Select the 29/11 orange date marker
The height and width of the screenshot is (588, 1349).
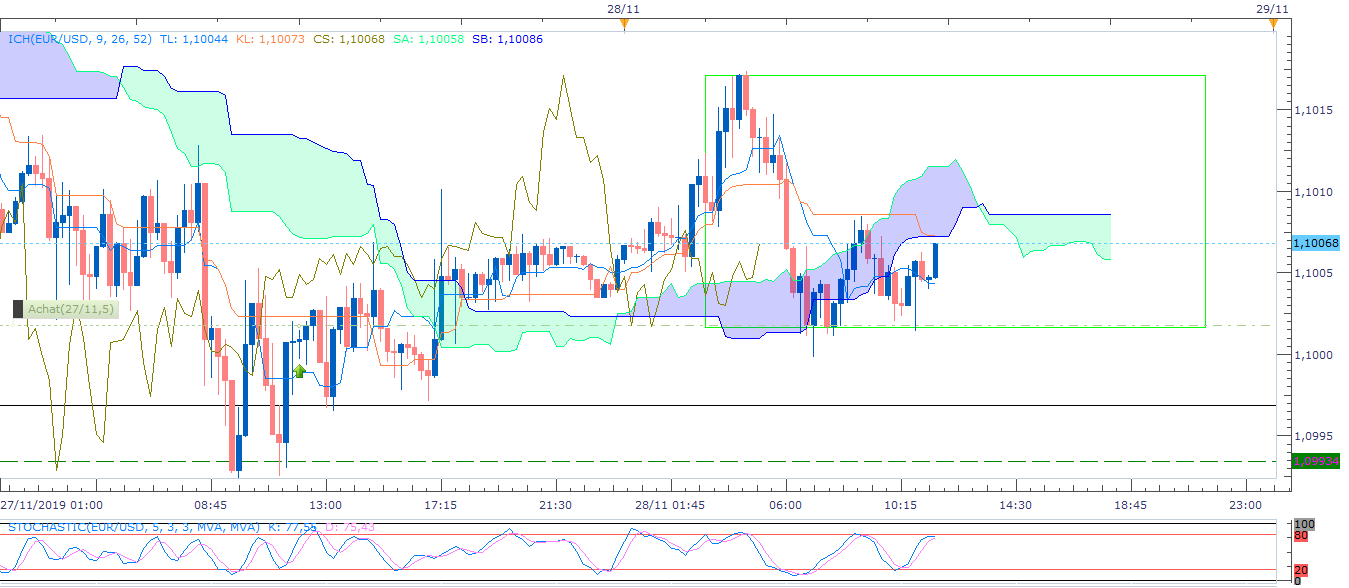coord(1273,25)
